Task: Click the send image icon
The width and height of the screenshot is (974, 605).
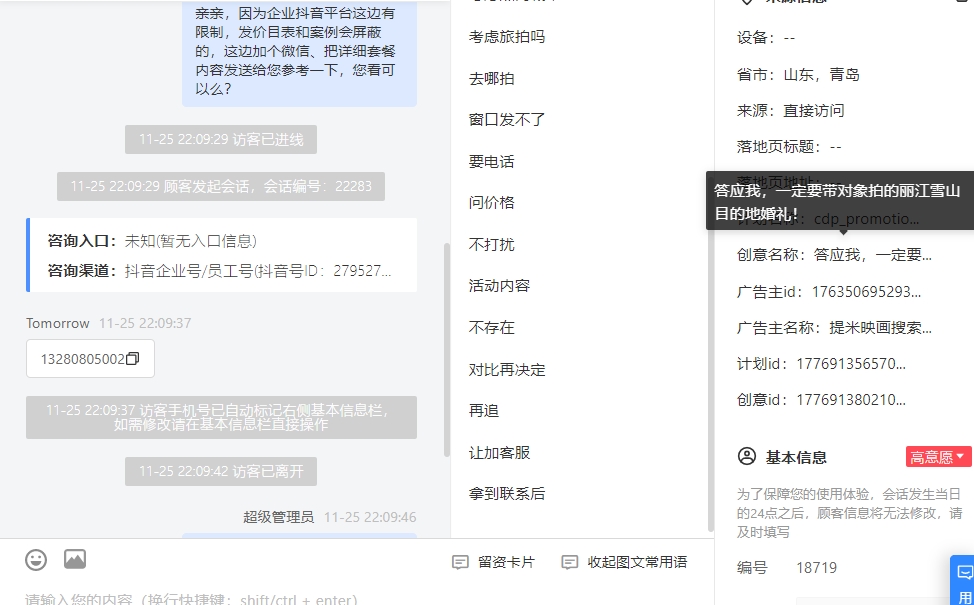Action: coord(75,559)
